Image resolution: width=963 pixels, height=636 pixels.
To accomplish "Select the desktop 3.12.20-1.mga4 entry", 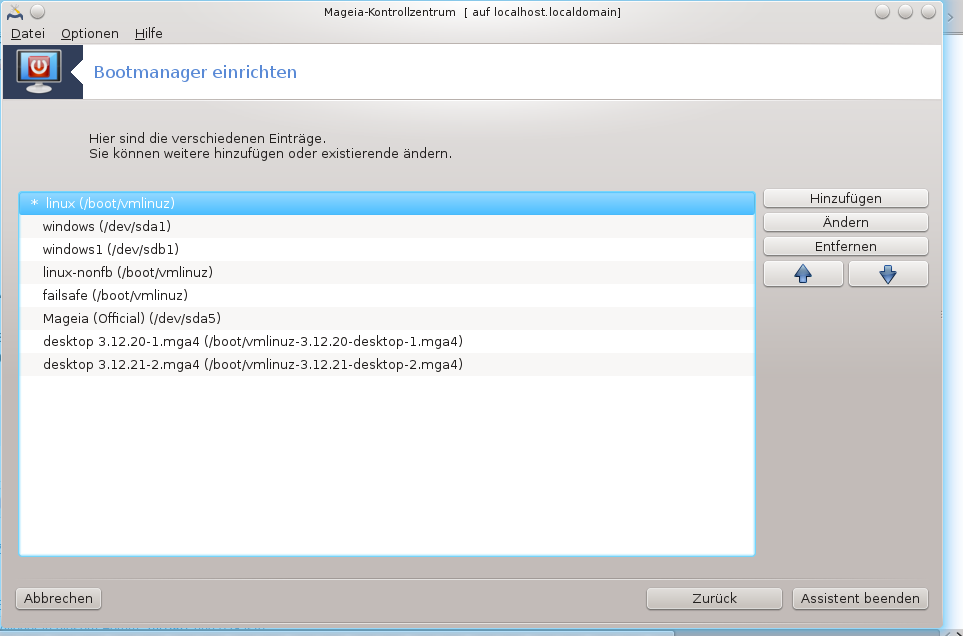I will pos(387,341).
